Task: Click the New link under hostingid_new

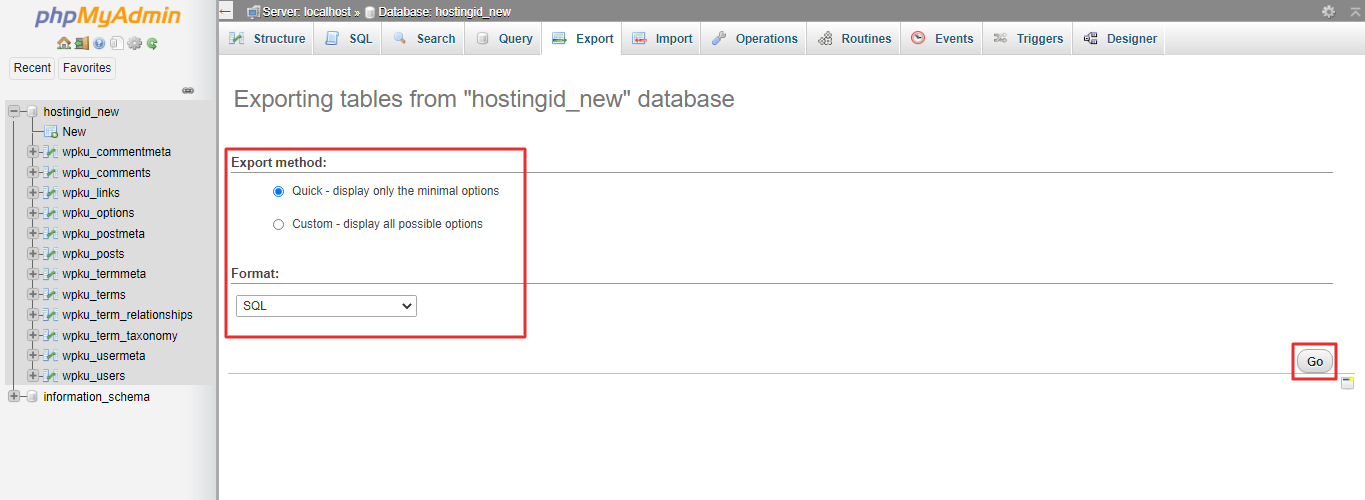Action: (74, 132)
